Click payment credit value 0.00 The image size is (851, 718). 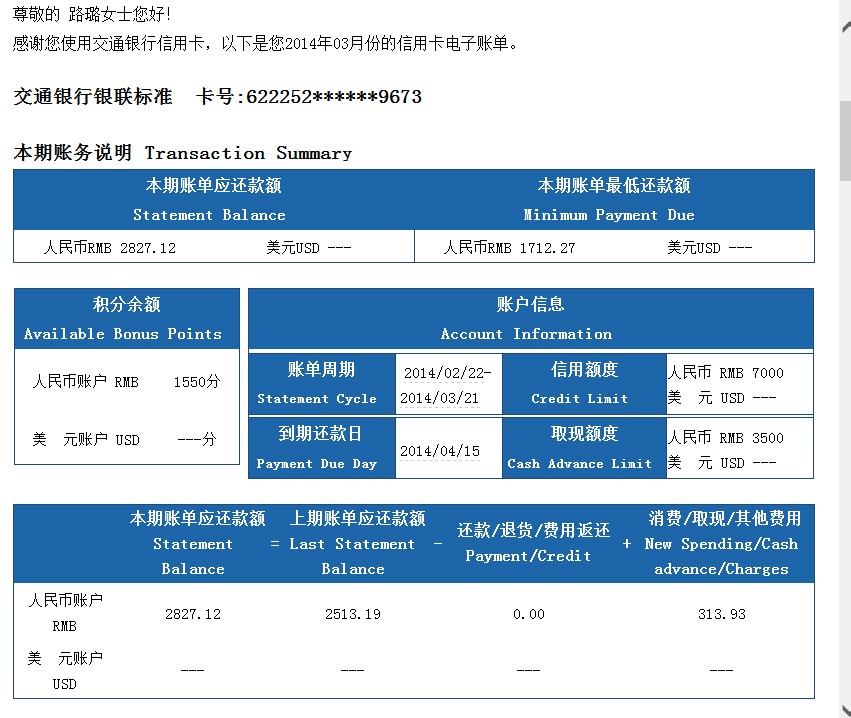pyautogui.click(x=529, y=614)
